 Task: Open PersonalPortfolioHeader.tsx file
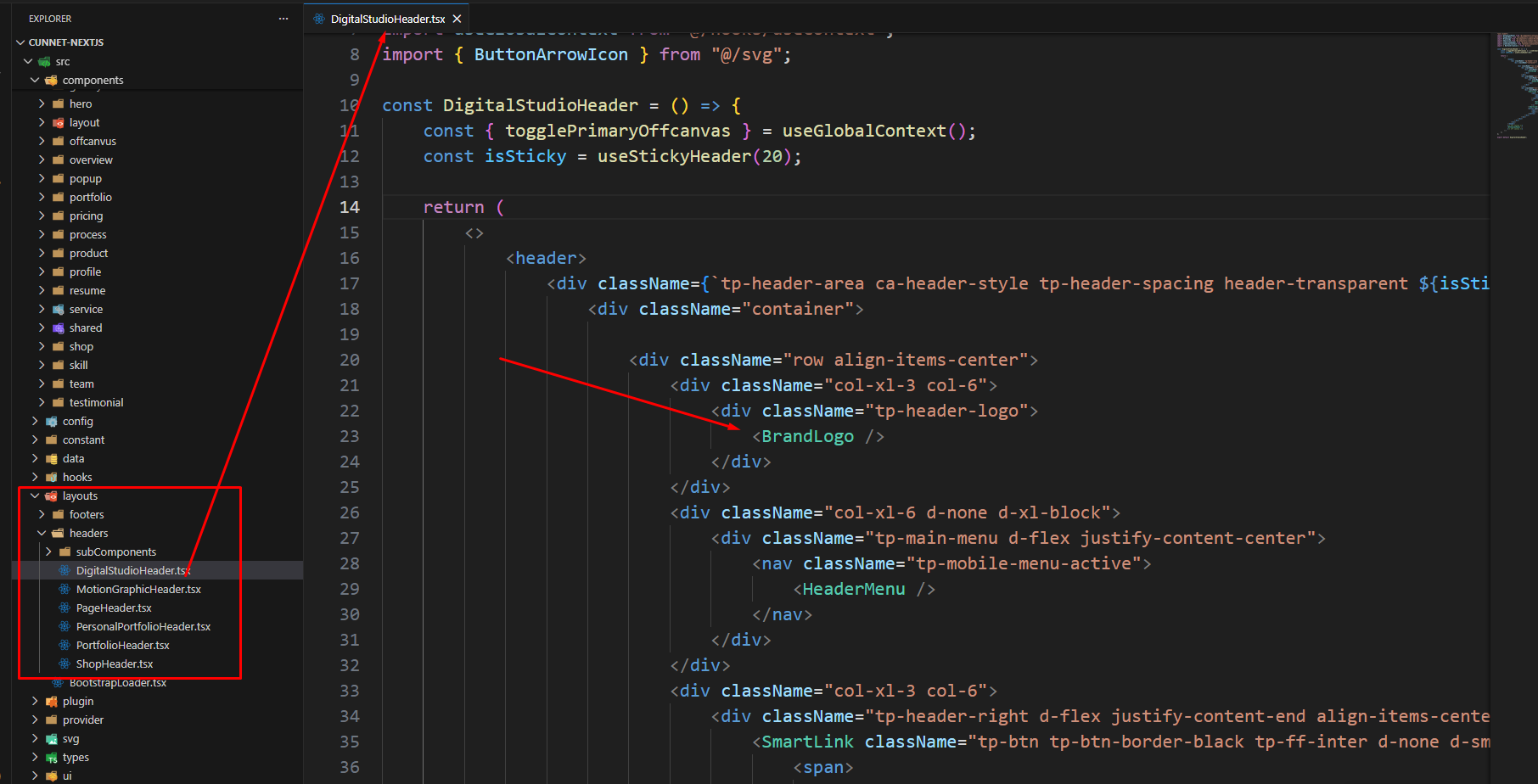(143, 627)
